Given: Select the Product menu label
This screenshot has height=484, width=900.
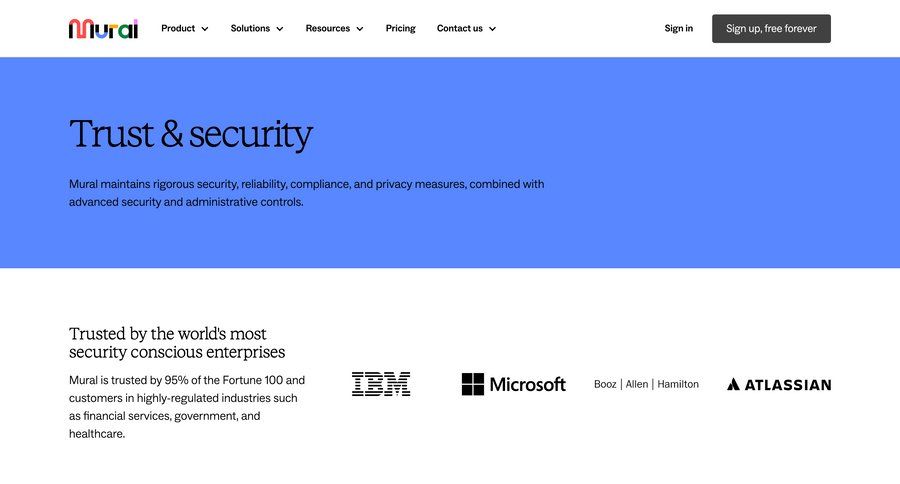Looking at the screenshot, I should pyautogui.click(x=178, y=29).
